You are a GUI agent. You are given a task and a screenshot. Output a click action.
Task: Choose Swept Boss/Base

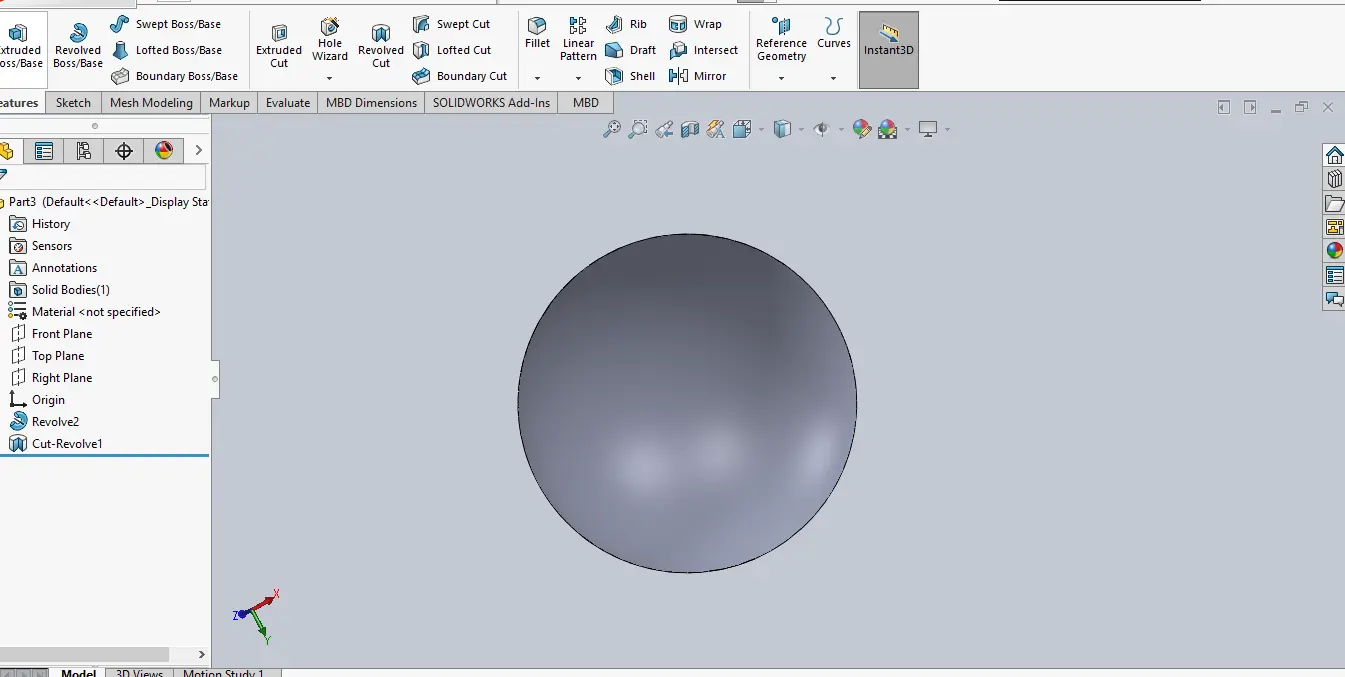pyautogui.click(x=166, y=24)
